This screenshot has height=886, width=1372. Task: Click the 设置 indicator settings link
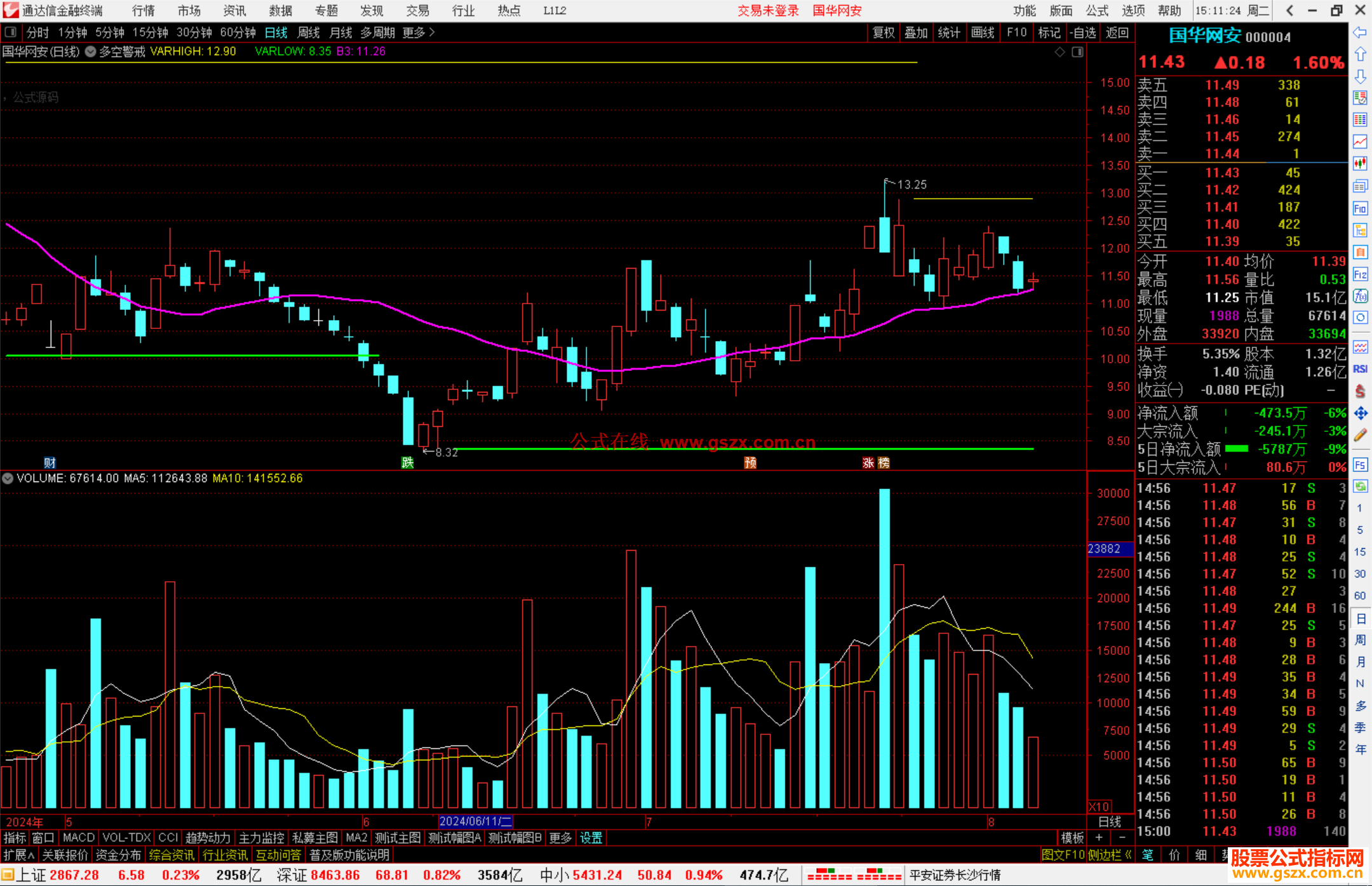(591, 838)
